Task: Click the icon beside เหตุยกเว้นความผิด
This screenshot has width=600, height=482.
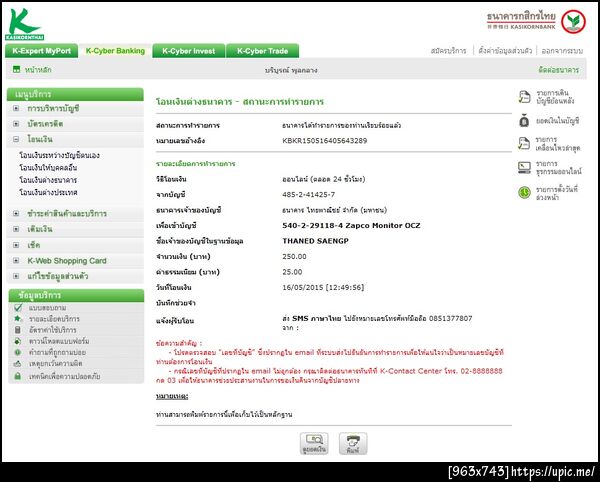Action: 18,363
